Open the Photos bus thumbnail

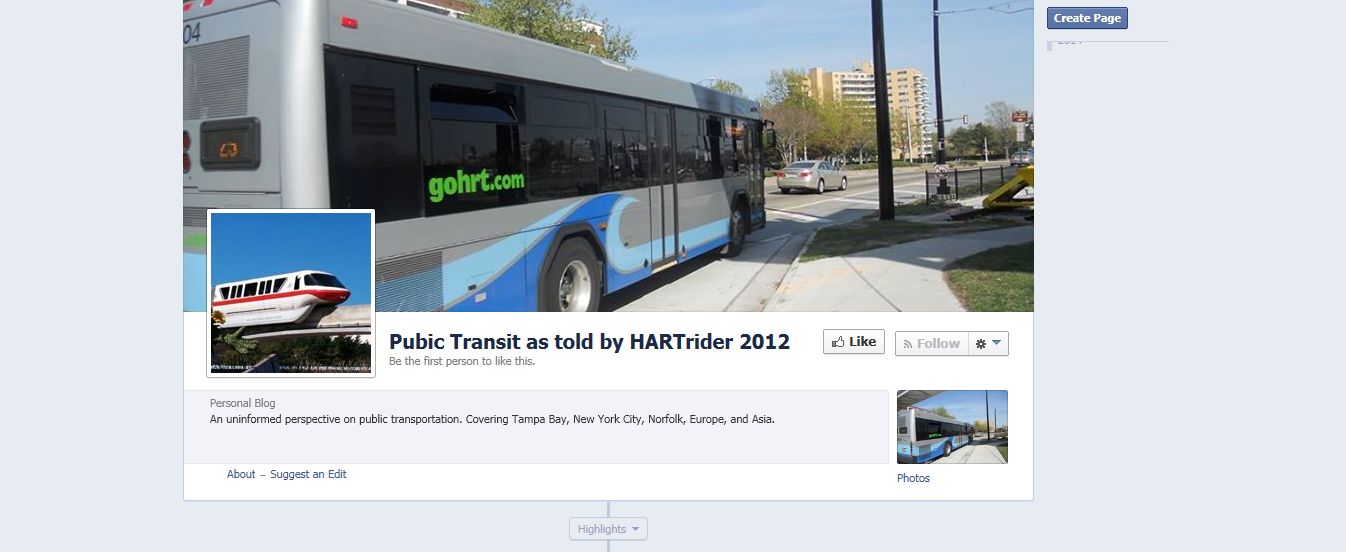coord(952,427)
